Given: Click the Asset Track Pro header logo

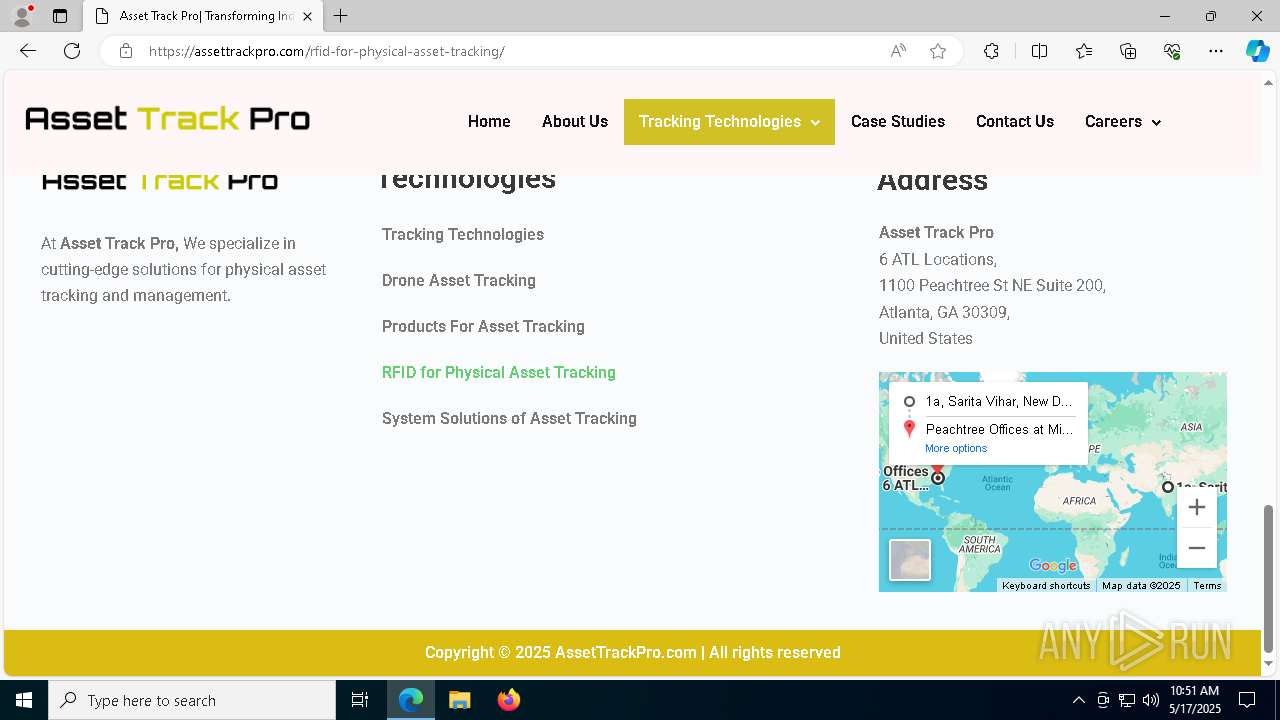Looking at the screenshot, I should click(x=167, y=119).
